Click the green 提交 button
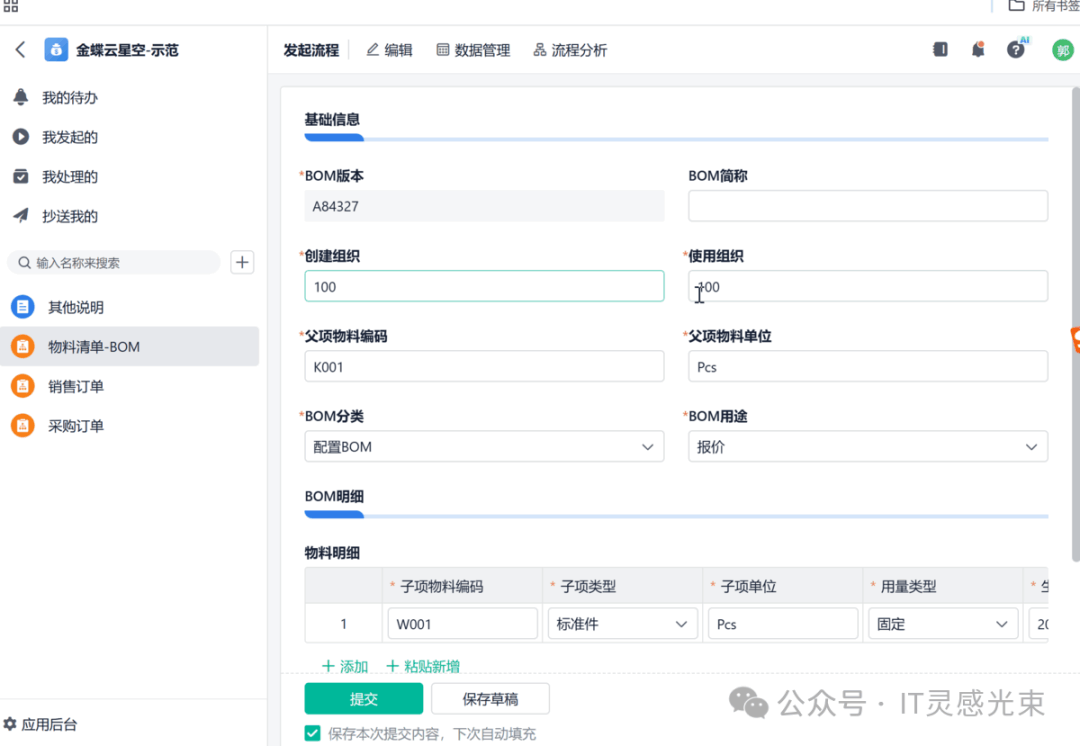This screenshot has width=1080, height=746. [363, 699]
